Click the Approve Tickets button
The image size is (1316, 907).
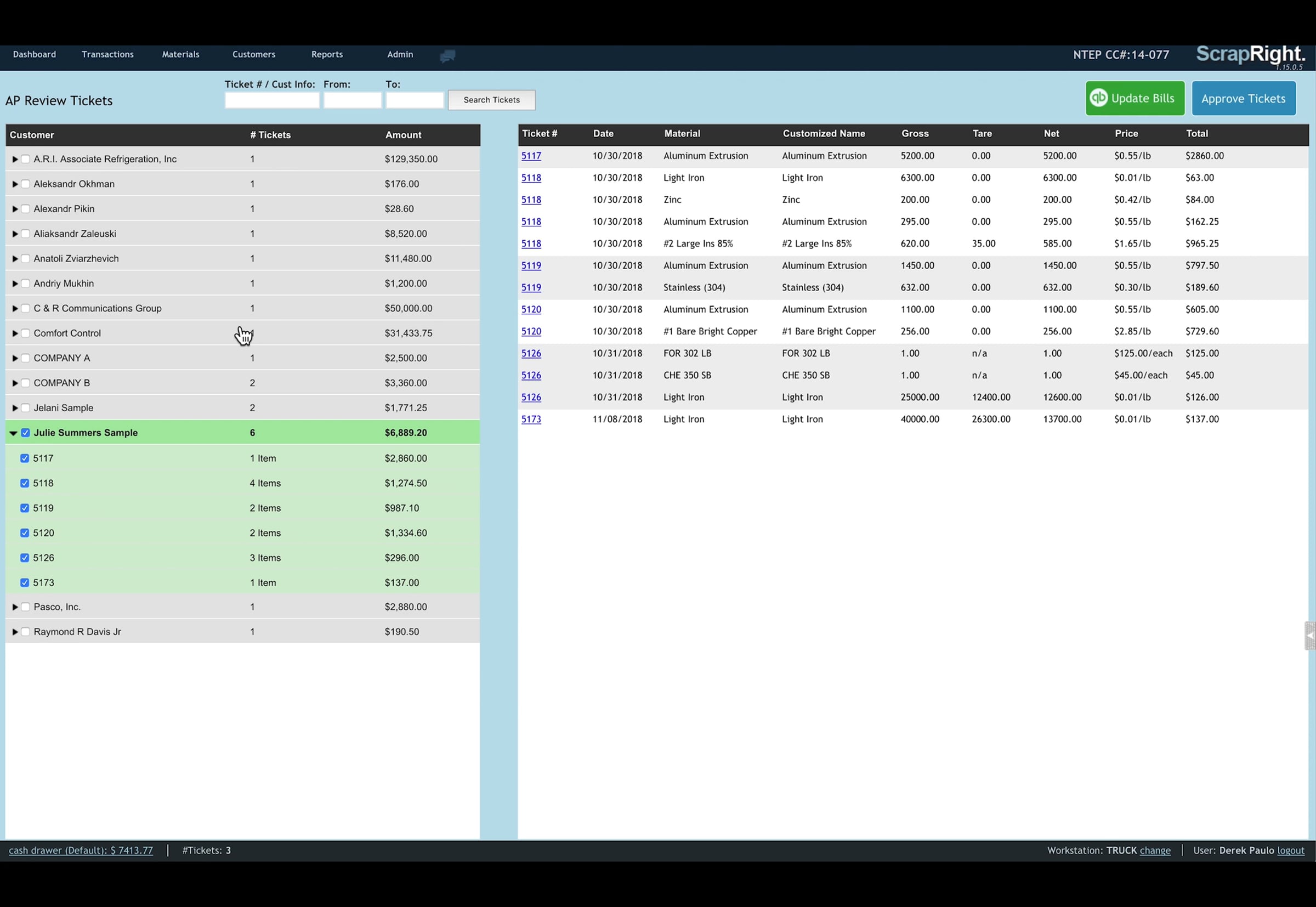[1243, 98]
